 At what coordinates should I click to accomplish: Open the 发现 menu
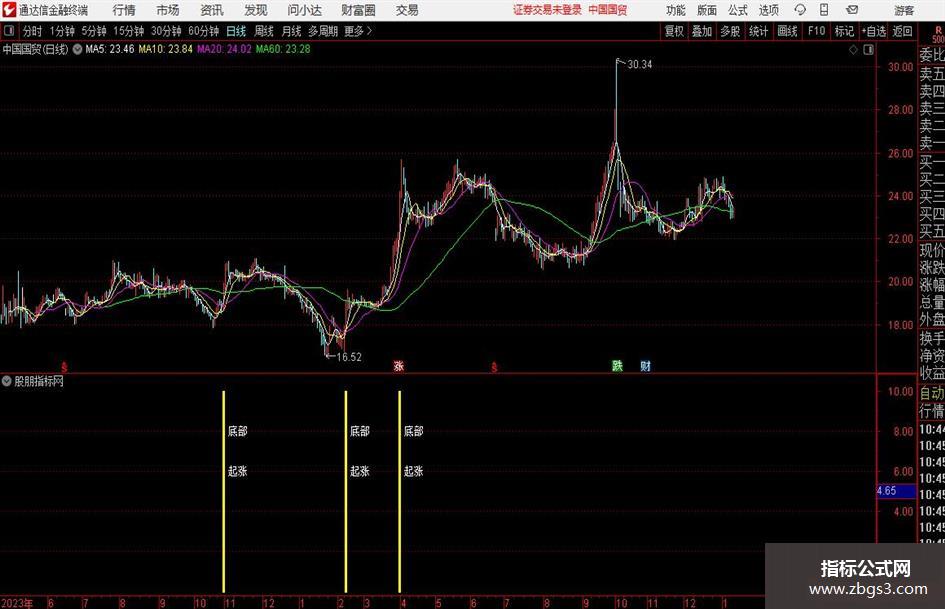pyautogui.click(x=256, y=10)
